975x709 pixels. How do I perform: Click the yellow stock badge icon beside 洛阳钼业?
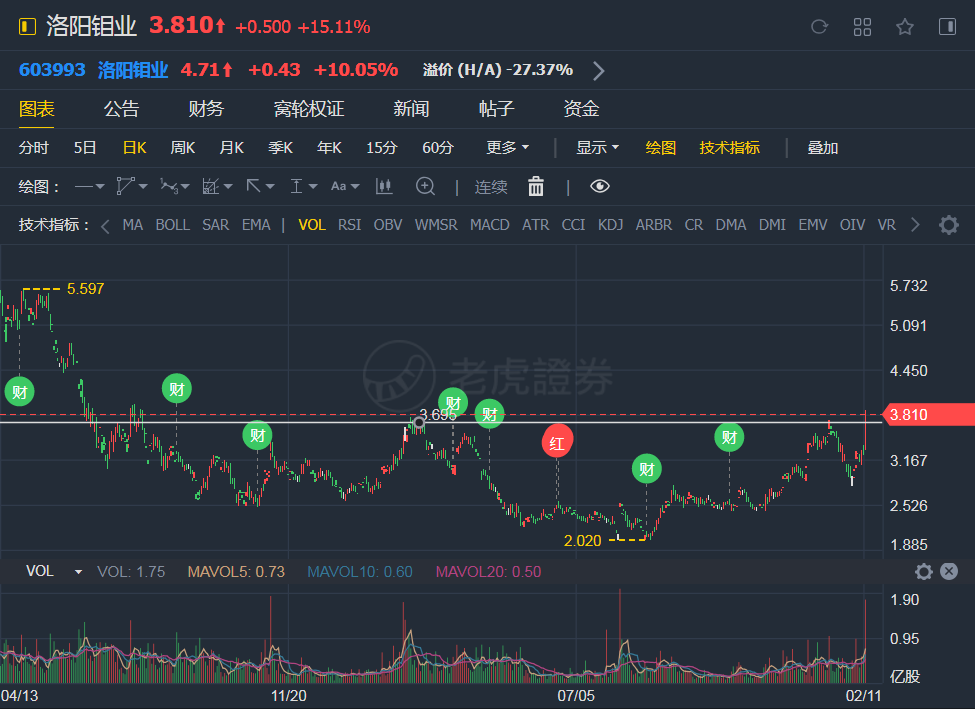click(27, 27)
